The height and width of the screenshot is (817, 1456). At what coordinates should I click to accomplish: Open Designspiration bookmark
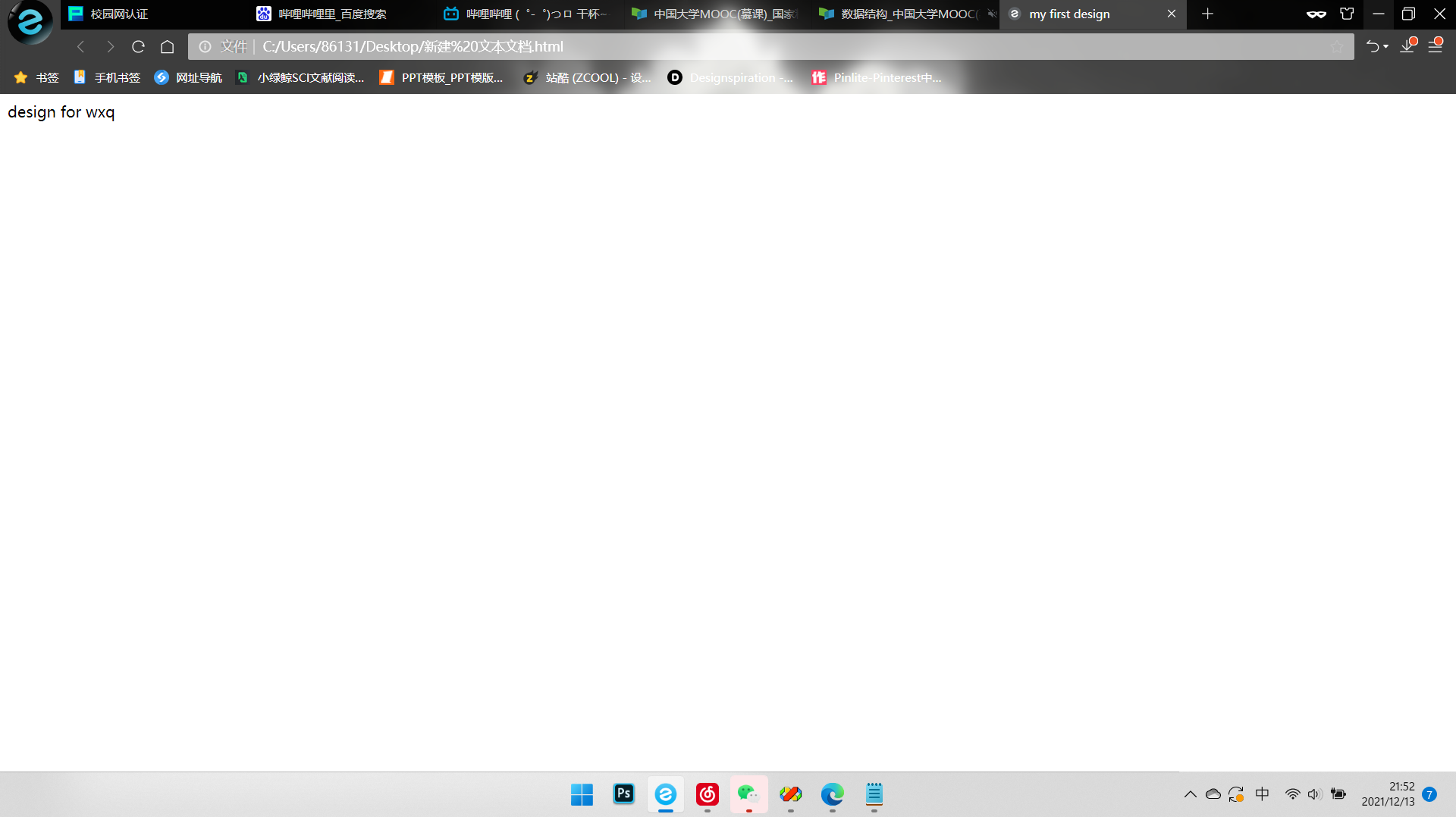730,77
